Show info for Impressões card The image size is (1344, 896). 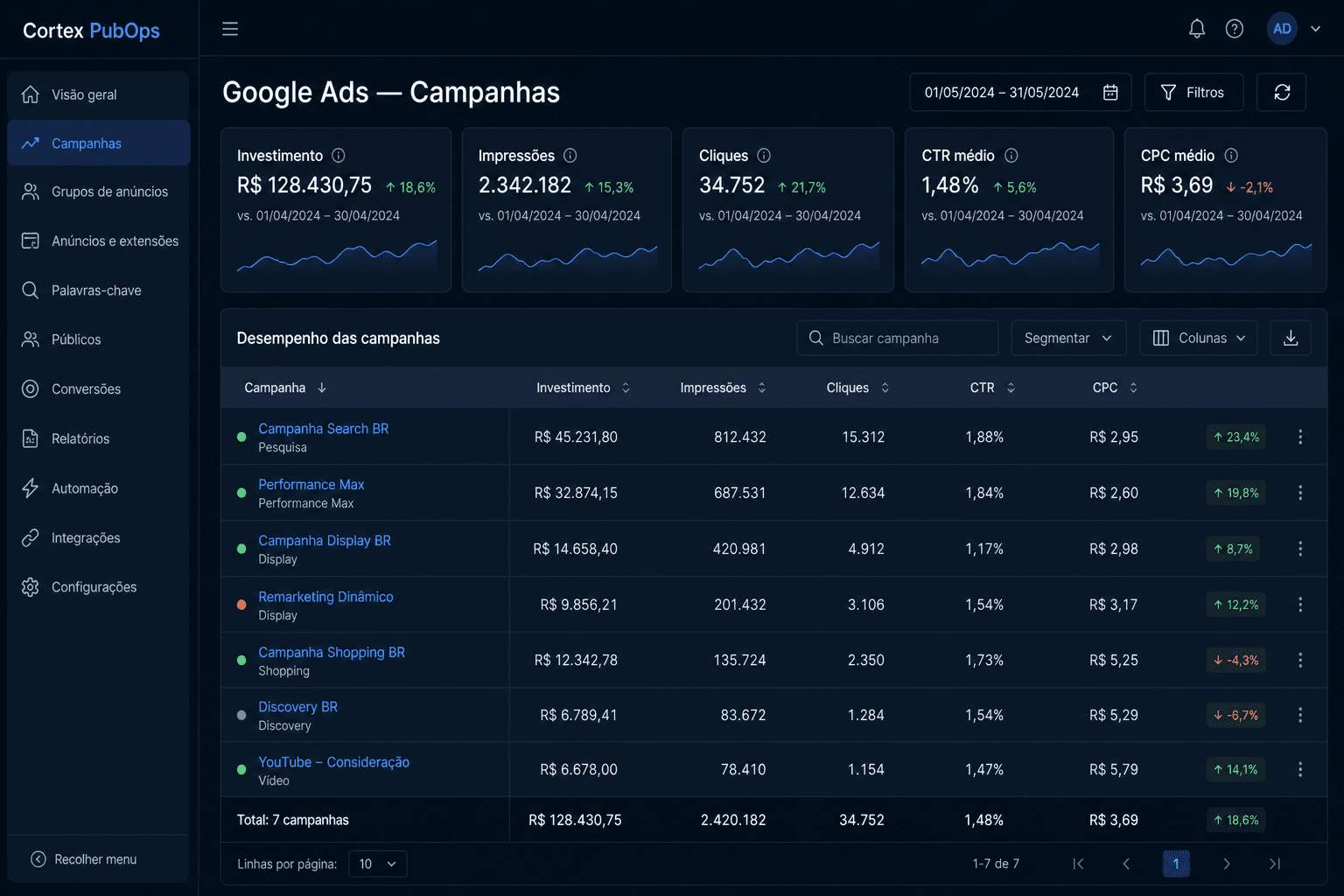coord(570,155)
